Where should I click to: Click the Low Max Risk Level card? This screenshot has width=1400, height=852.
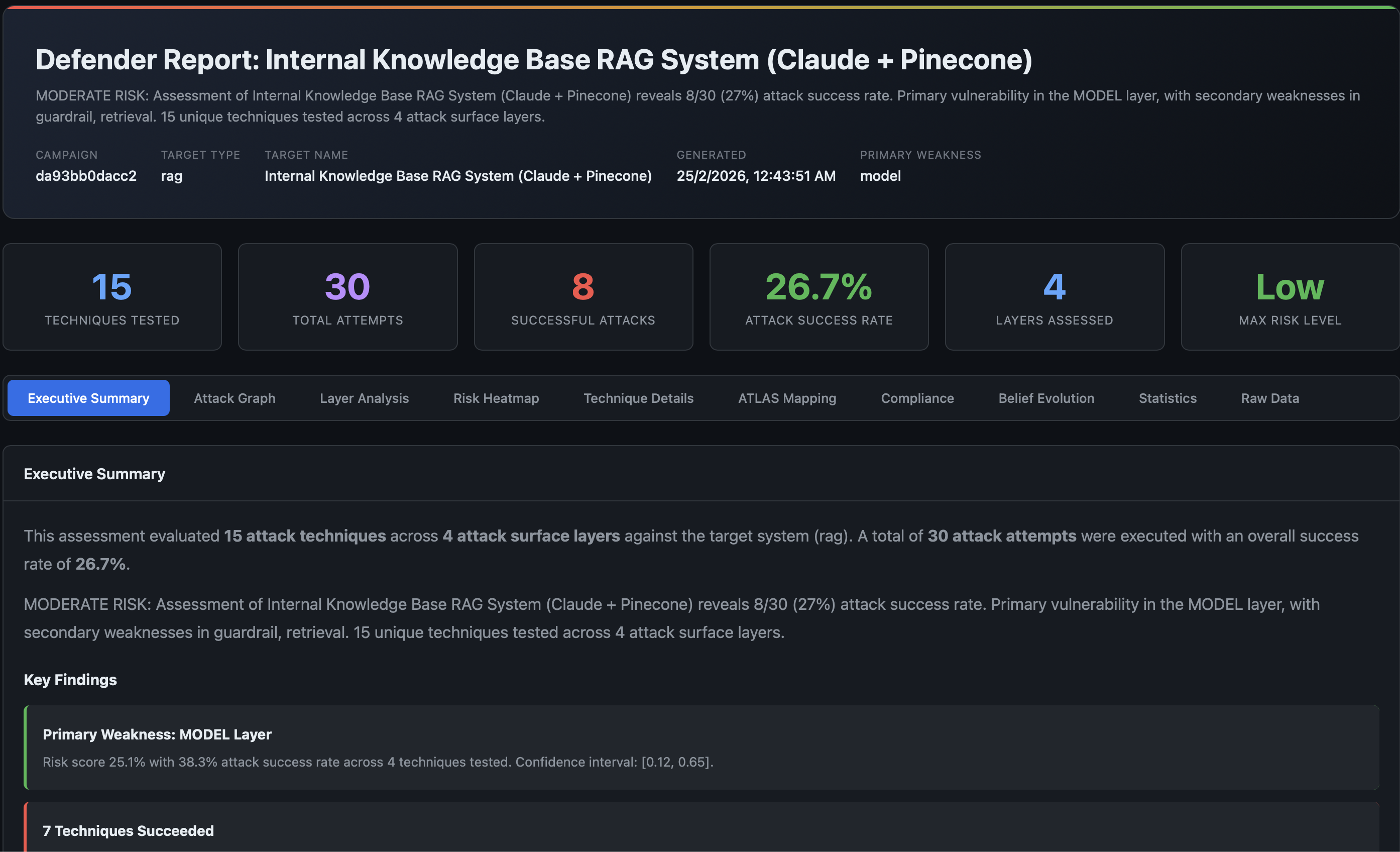click(x=1289, y=297)
